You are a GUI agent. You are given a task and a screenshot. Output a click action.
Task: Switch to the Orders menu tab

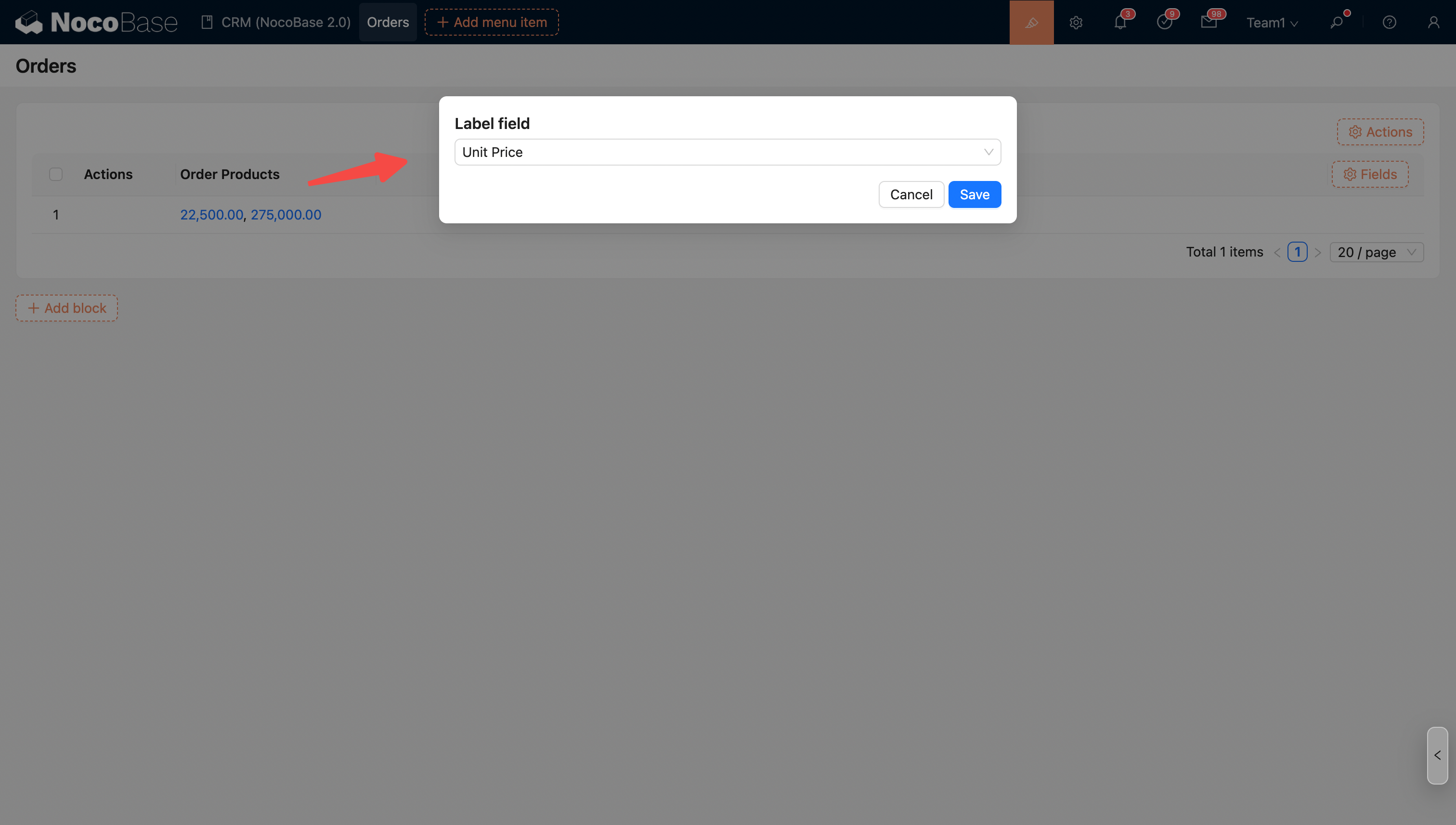point(388,22)
